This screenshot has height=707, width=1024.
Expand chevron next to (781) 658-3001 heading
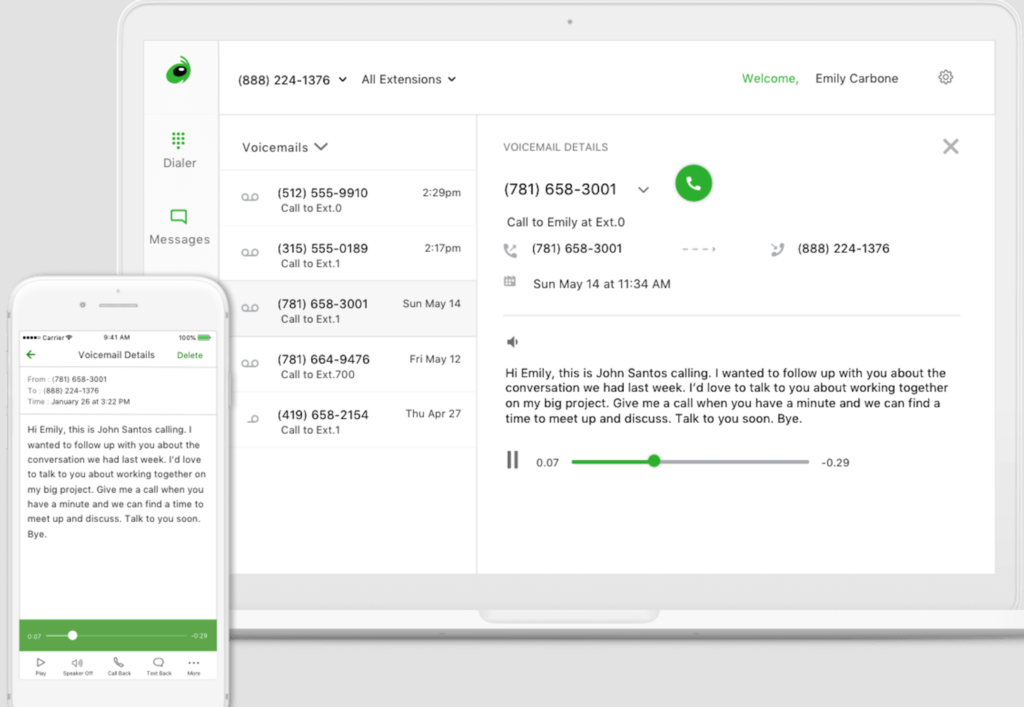[643, 190]
